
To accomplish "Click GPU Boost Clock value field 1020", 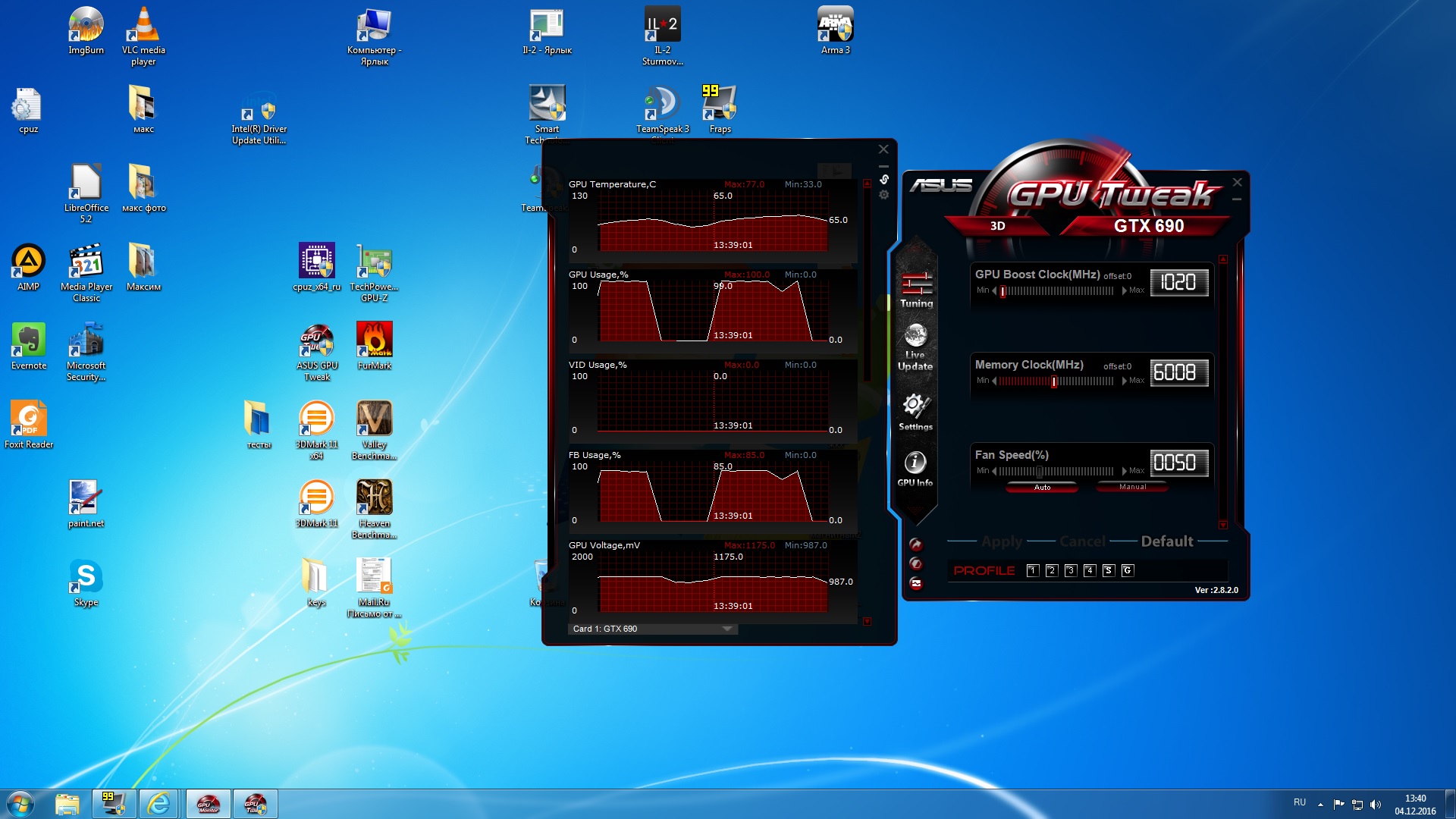I will (1178, 283).
